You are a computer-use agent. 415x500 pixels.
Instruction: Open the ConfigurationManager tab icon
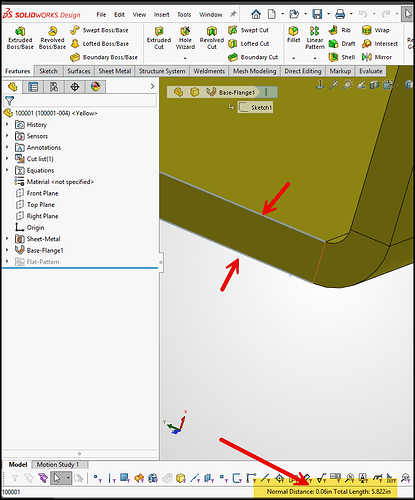click(54, 87)
